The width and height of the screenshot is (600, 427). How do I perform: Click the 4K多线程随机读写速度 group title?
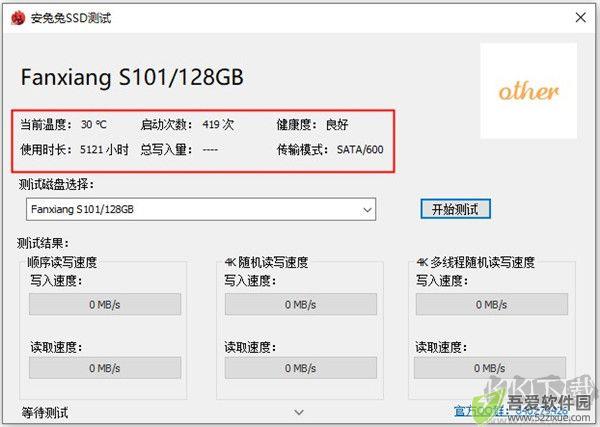click(x=475, y=262)
